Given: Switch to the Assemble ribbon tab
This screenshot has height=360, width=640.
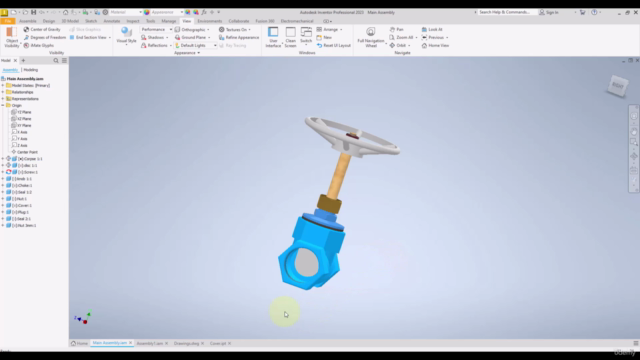Looking at the screenshot, I should pos(28,21).
